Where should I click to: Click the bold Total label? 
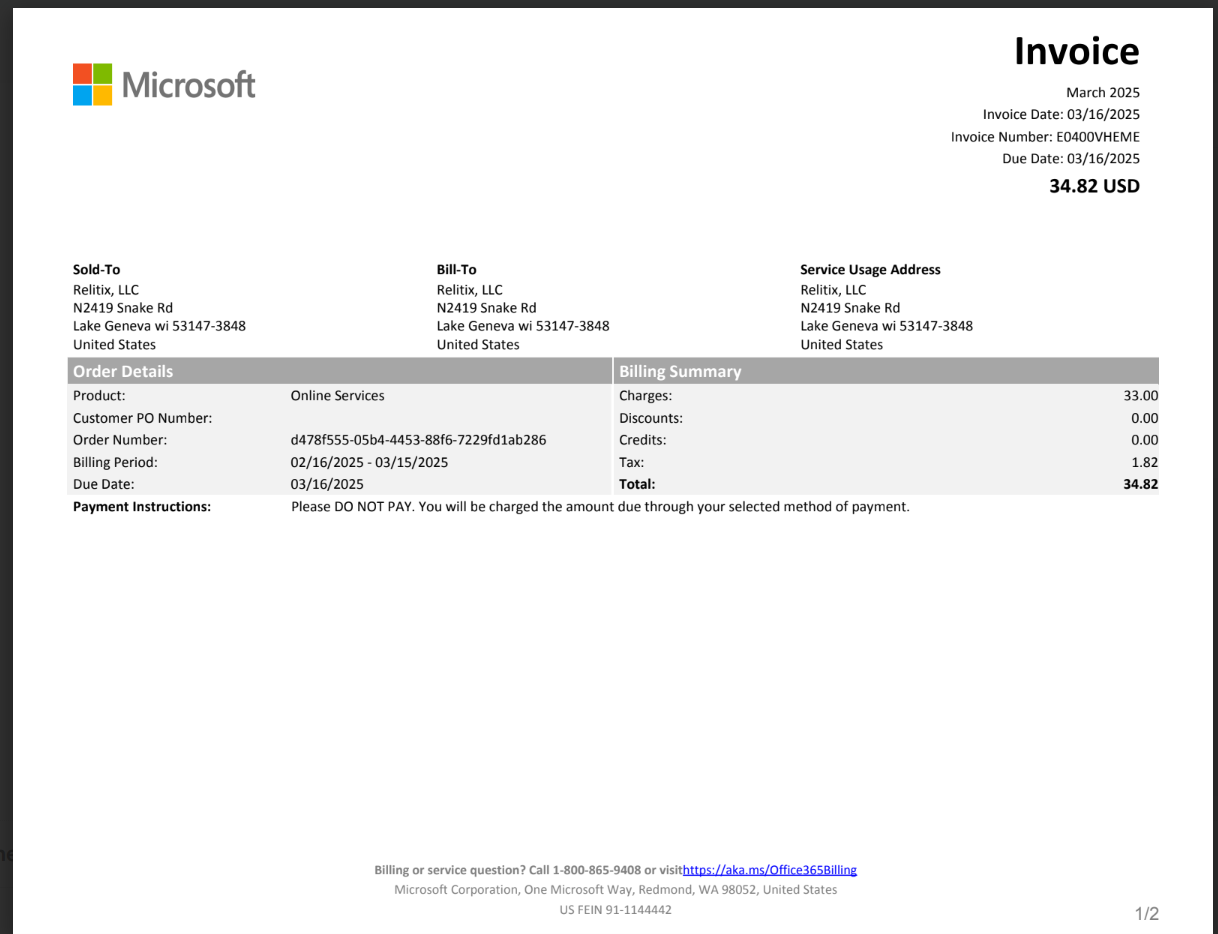637,484
